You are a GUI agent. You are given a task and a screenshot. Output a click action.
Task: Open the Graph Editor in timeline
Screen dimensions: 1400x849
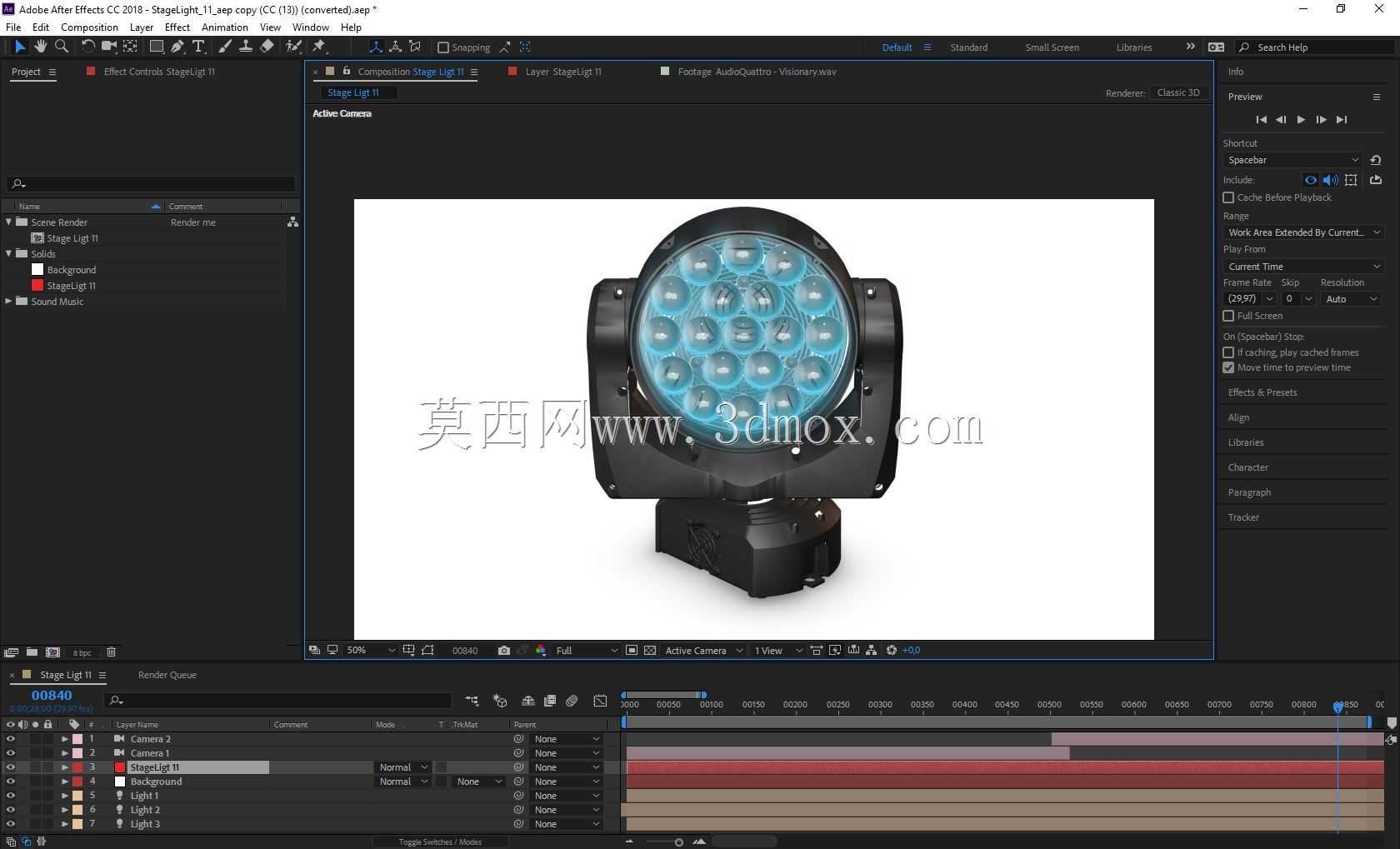tap(600, 702)
